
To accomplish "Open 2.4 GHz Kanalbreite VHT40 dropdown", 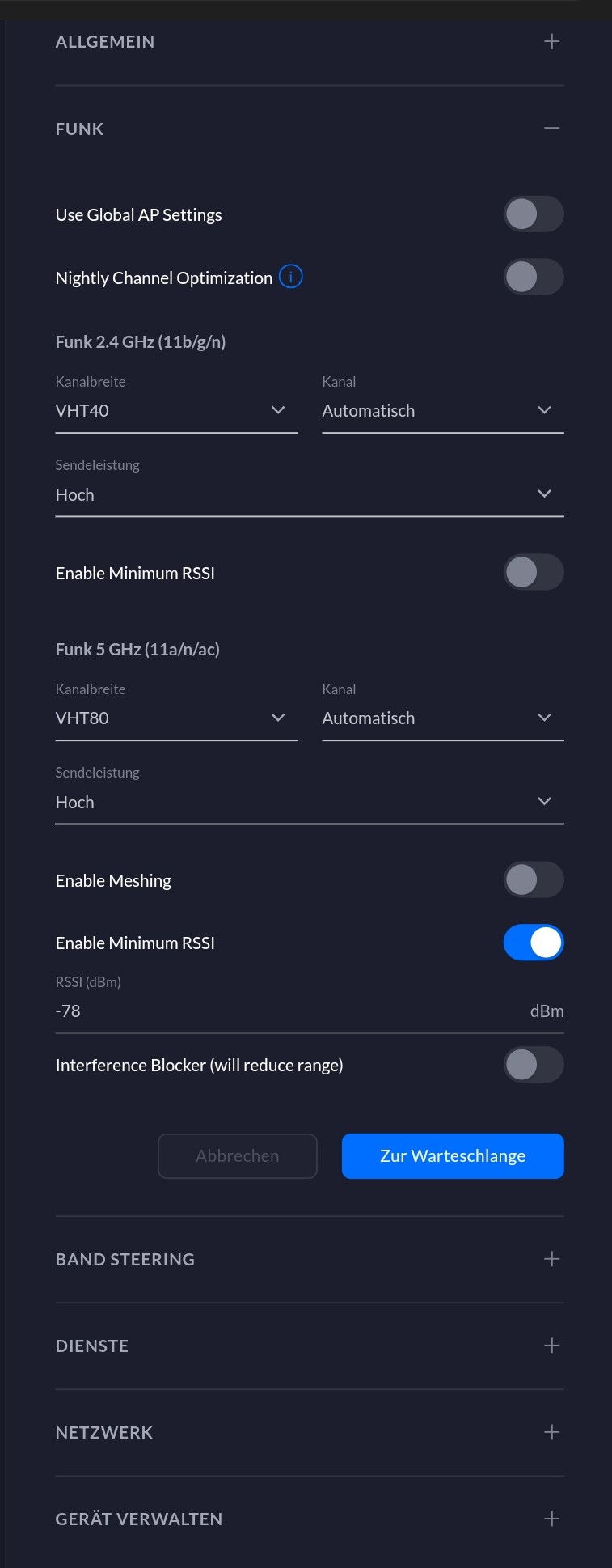I will coord(175,411).
